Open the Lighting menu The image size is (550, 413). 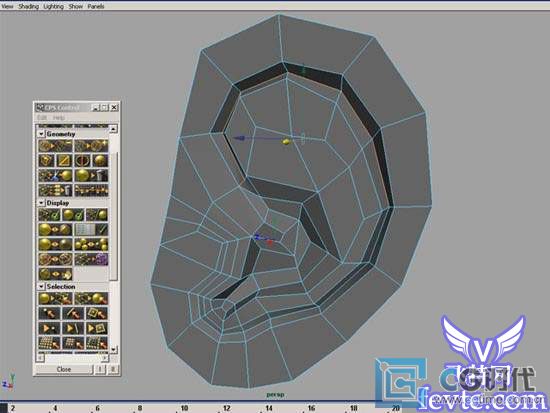point(53,6)
